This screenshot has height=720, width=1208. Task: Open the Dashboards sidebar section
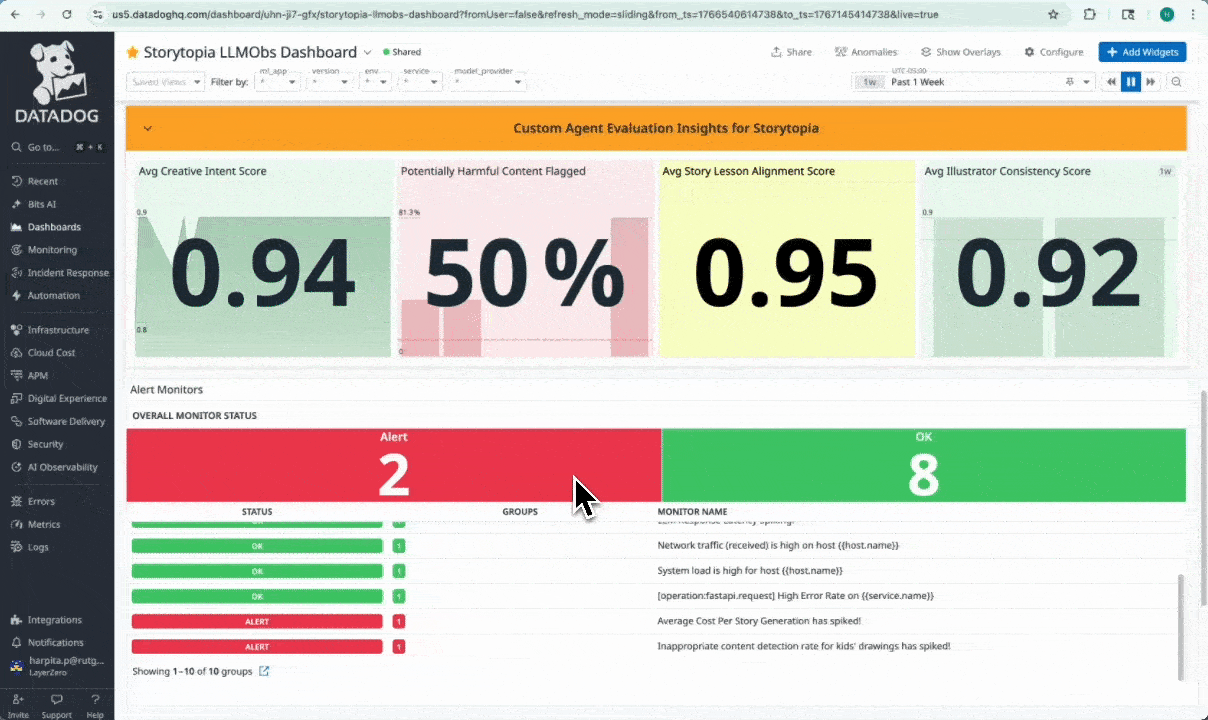(54, 227)
